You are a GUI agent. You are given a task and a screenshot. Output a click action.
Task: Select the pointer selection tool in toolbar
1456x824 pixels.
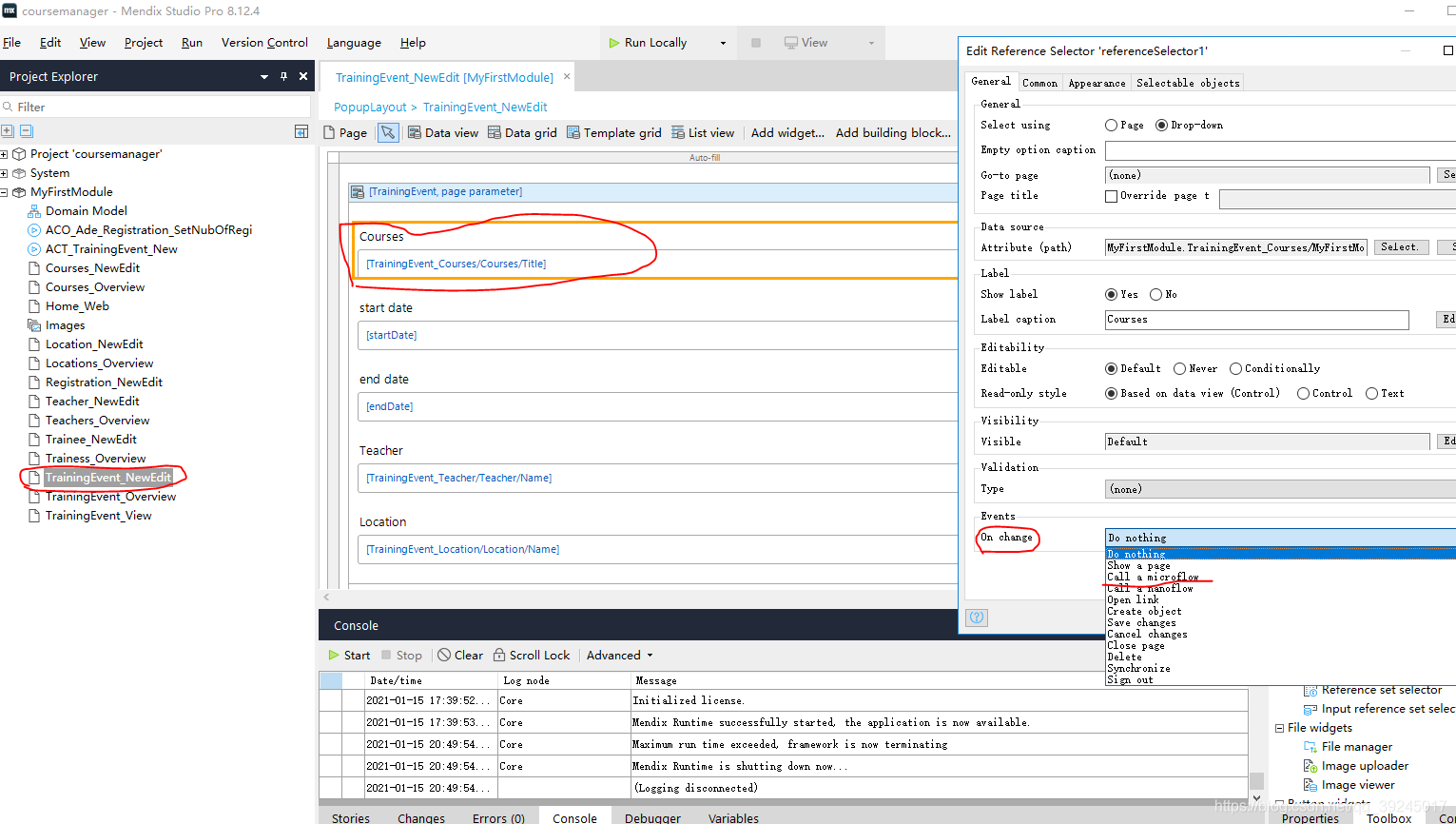(388, 133)
